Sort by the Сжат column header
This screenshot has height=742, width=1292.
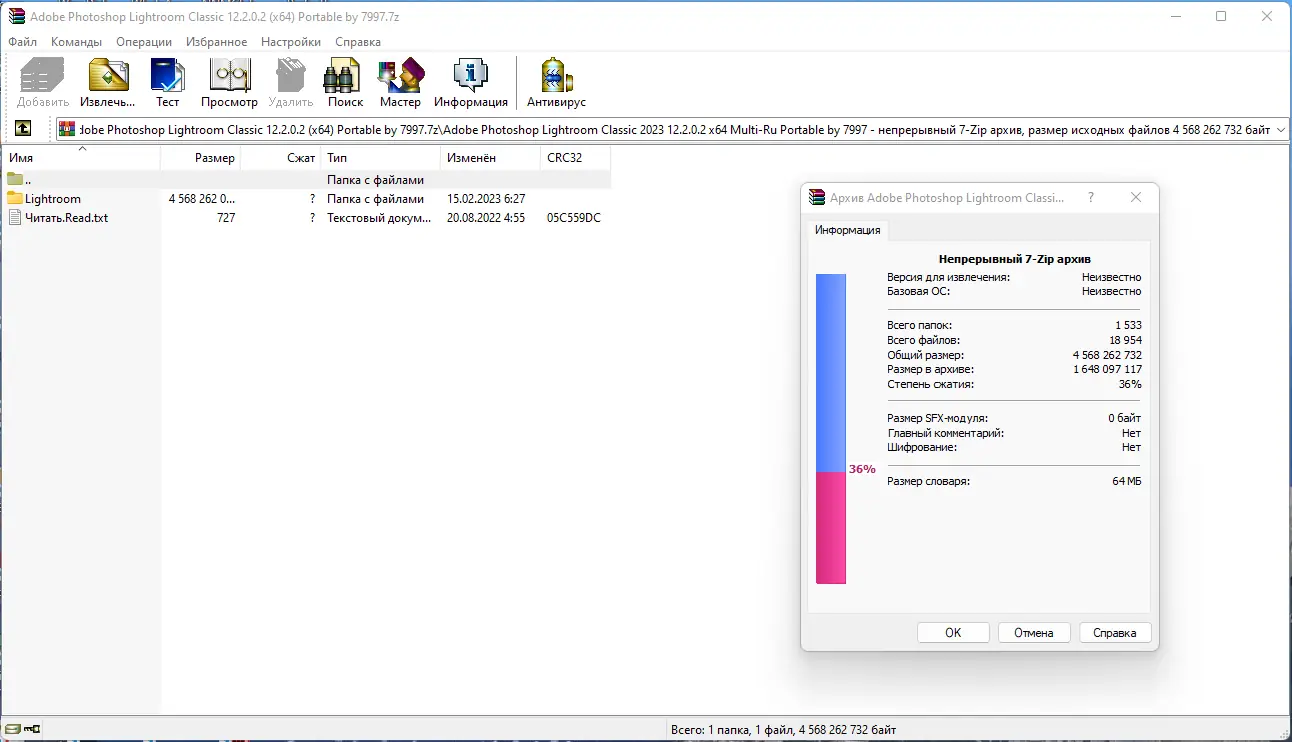281,158
